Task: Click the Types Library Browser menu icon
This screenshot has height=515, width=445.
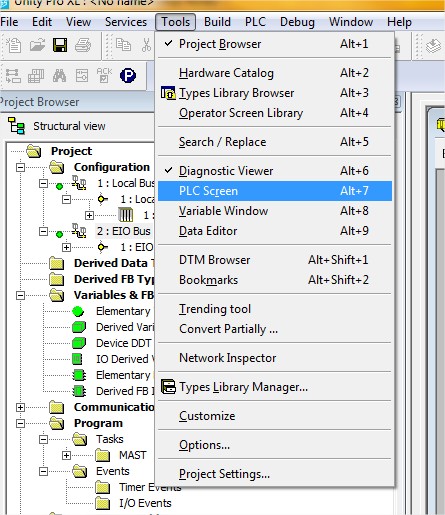Action: pyautogui.click(x=168, y=93)
